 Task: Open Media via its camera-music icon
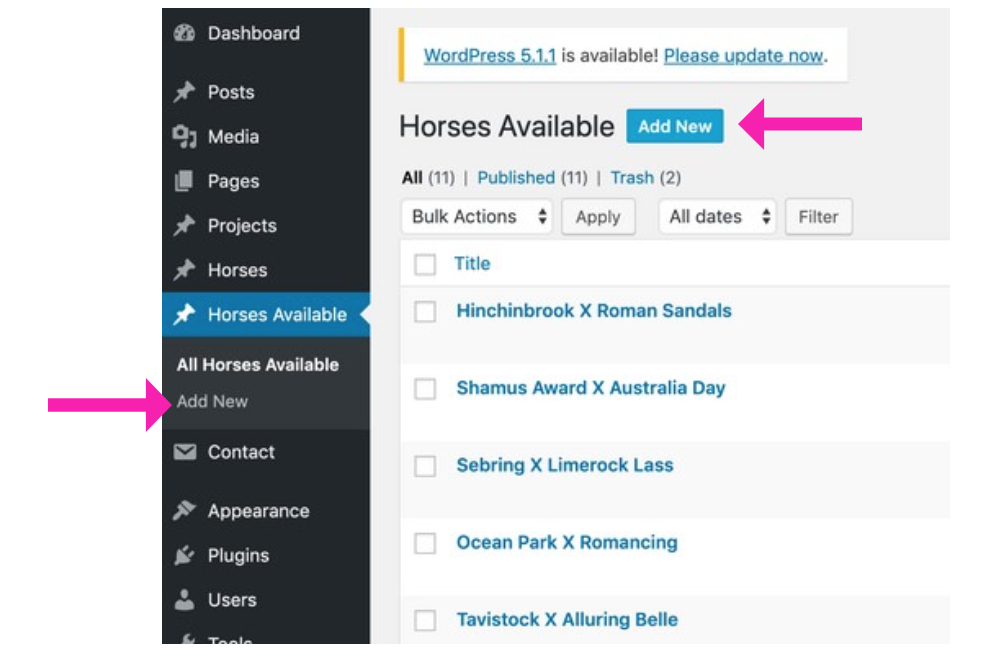point(184,137)
